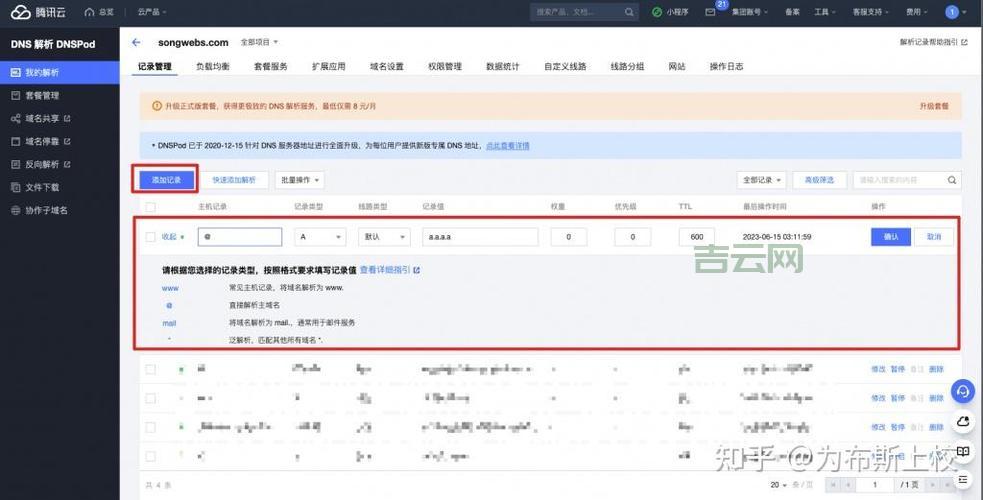
Task: Click the top search magnifier icon
Action: (629, 12)
